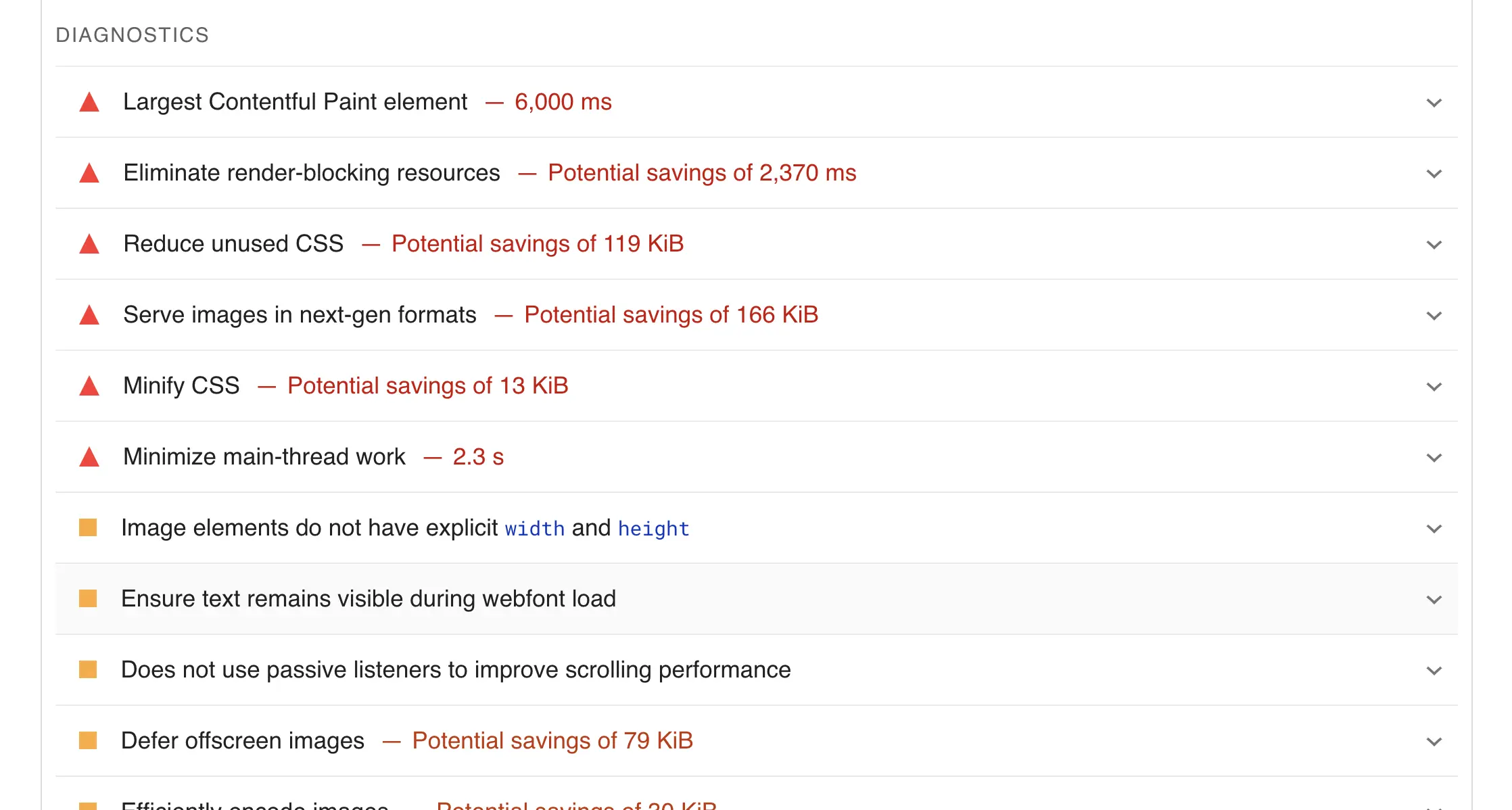Image resolution: width=1512 pixels, height=810 pixels.
Task: Click red triangle beside Serve images in next-gen formats
Action: [x=89, y=316]
